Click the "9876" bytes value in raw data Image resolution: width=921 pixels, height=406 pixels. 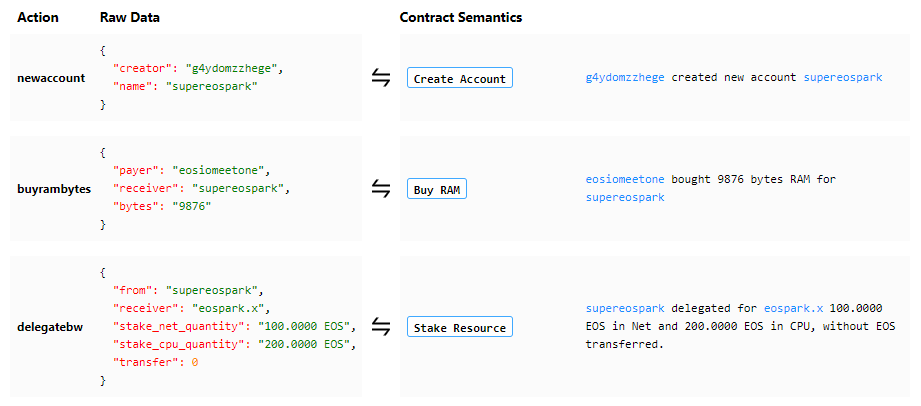191,207
